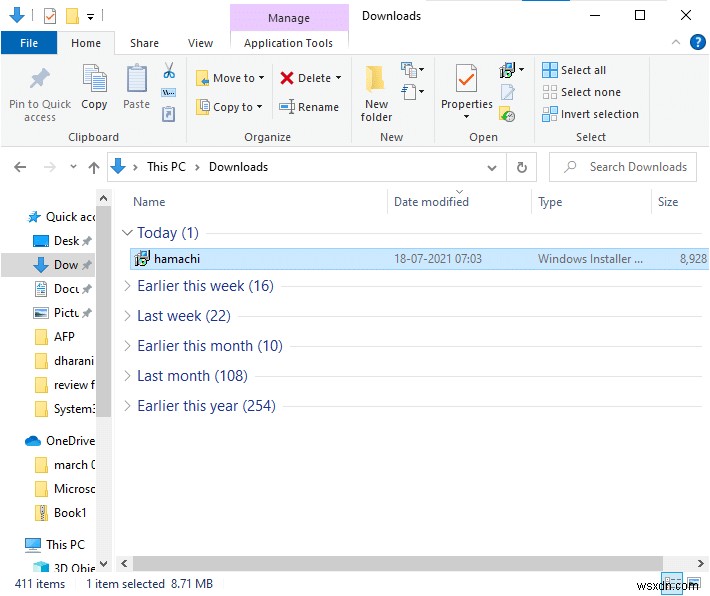This screenshot has width=710, height=596.
Task: Open the Copy to dropdown
Action: 229,107
